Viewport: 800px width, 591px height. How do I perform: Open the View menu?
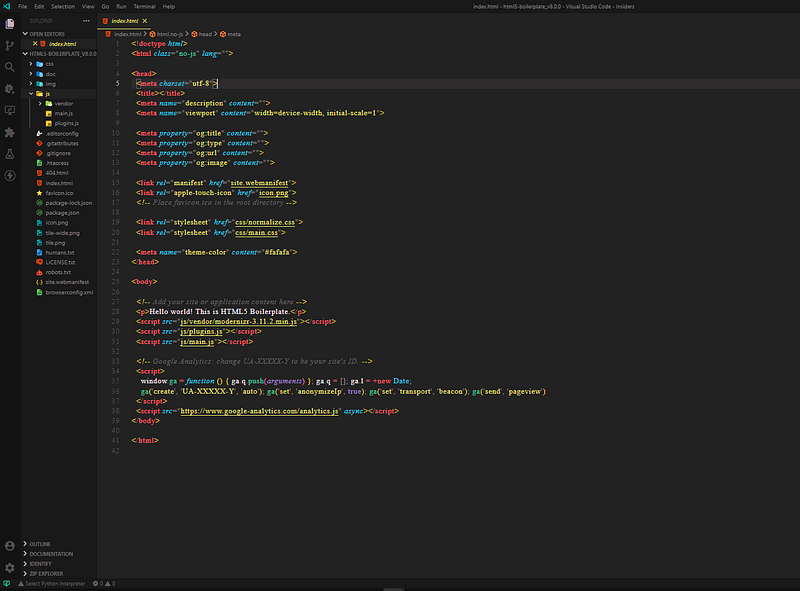88,7
